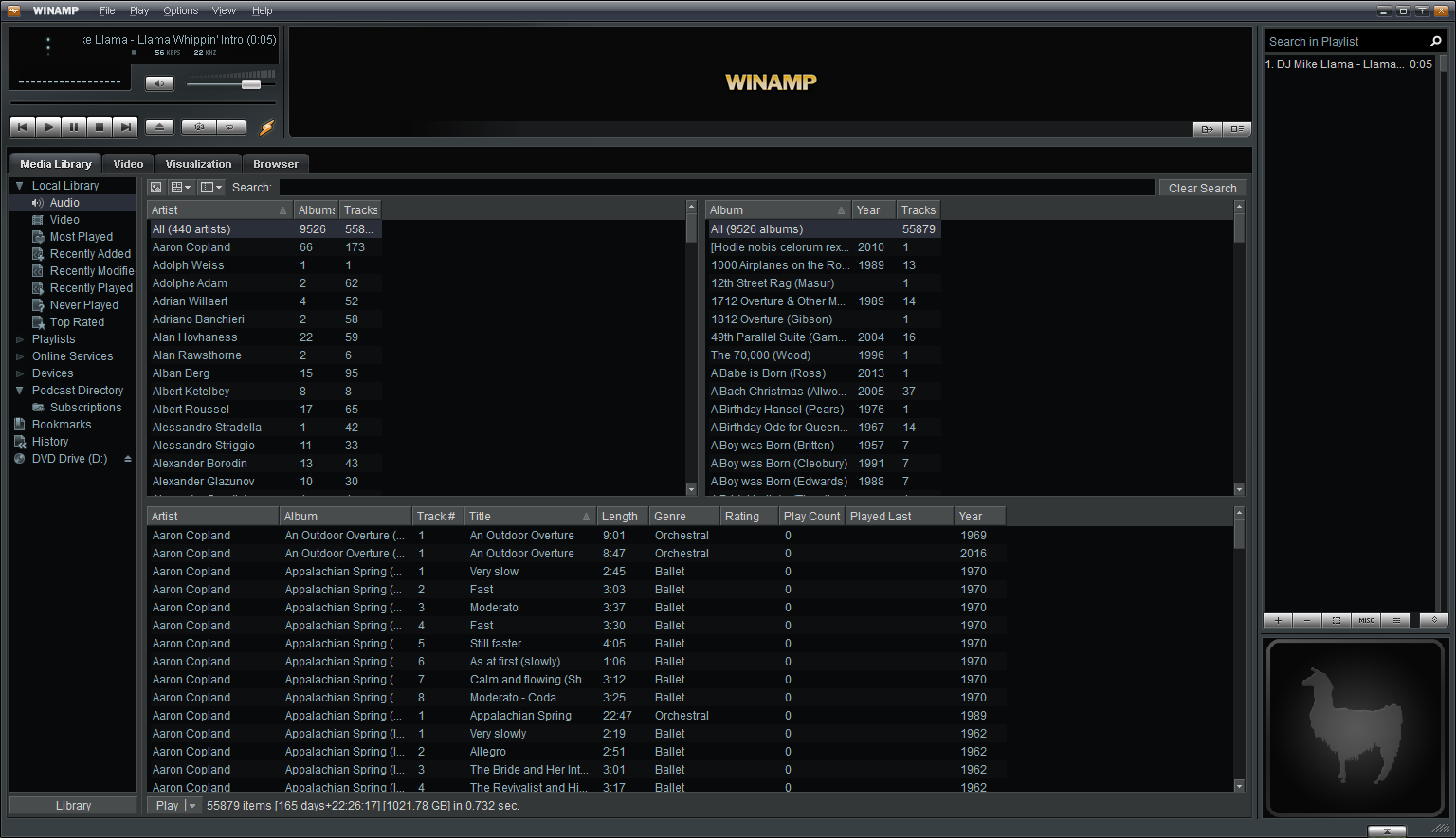
Task: Click the Library button at bottom left
Action: click(73, 806)
